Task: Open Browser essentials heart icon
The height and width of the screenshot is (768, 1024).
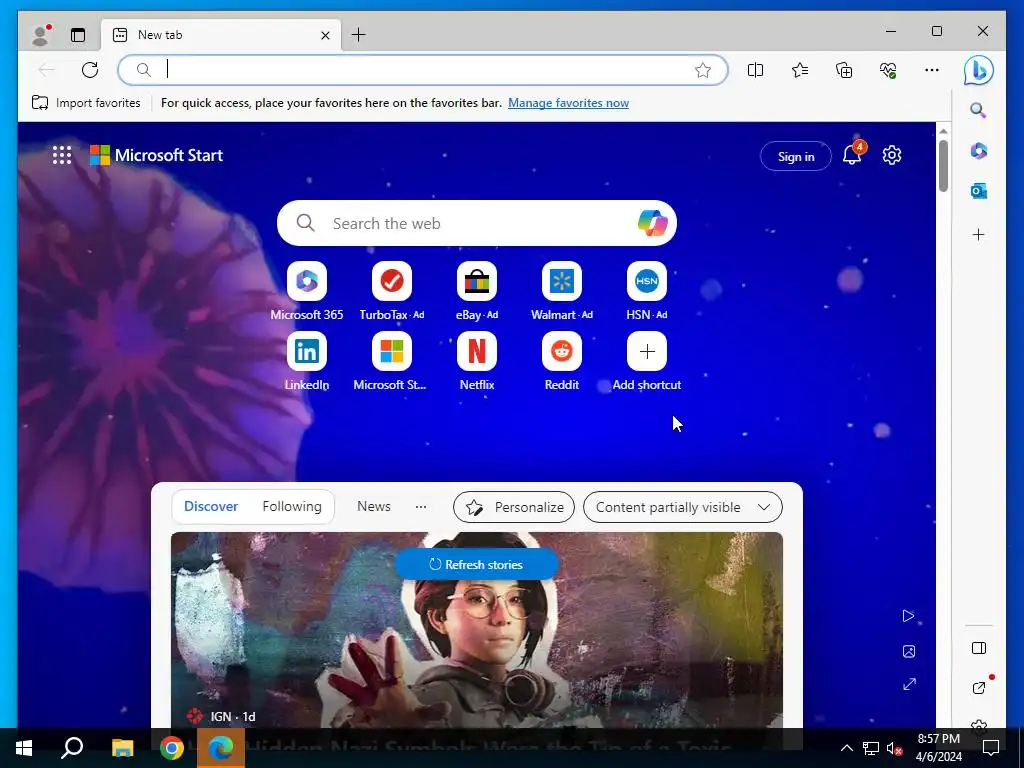Action: click(888, 70)
